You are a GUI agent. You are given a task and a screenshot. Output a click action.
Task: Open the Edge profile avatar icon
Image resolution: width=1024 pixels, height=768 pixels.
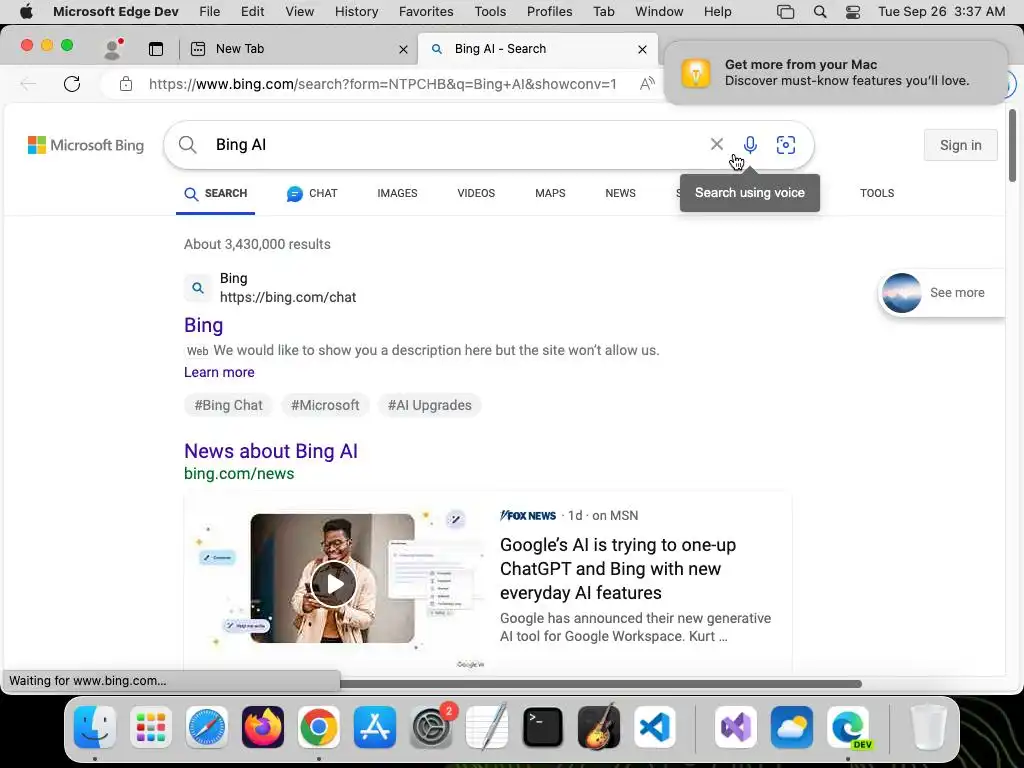[113, 49]
